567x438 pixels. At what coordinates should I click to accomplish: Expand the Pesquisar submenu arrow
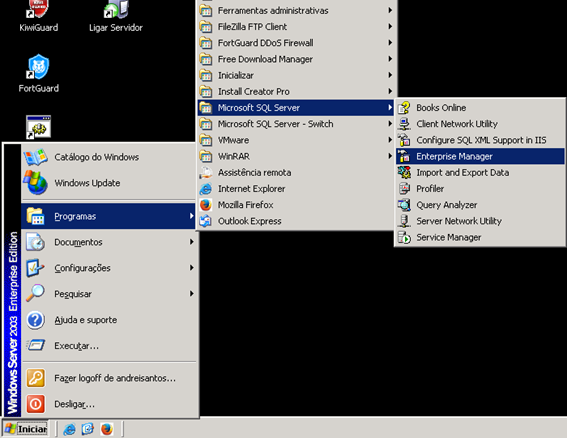click(x=192, y=293)
